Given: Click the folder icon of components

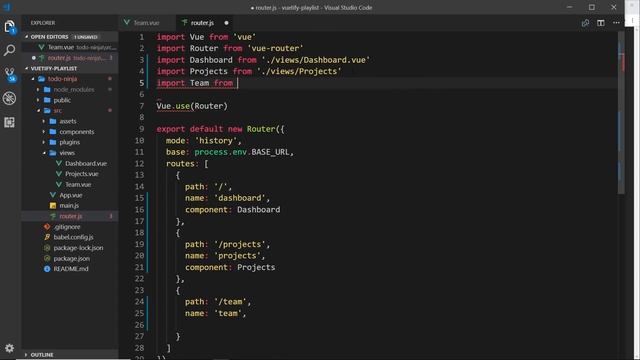Looking at the screenshot, I should click(53, 132).
